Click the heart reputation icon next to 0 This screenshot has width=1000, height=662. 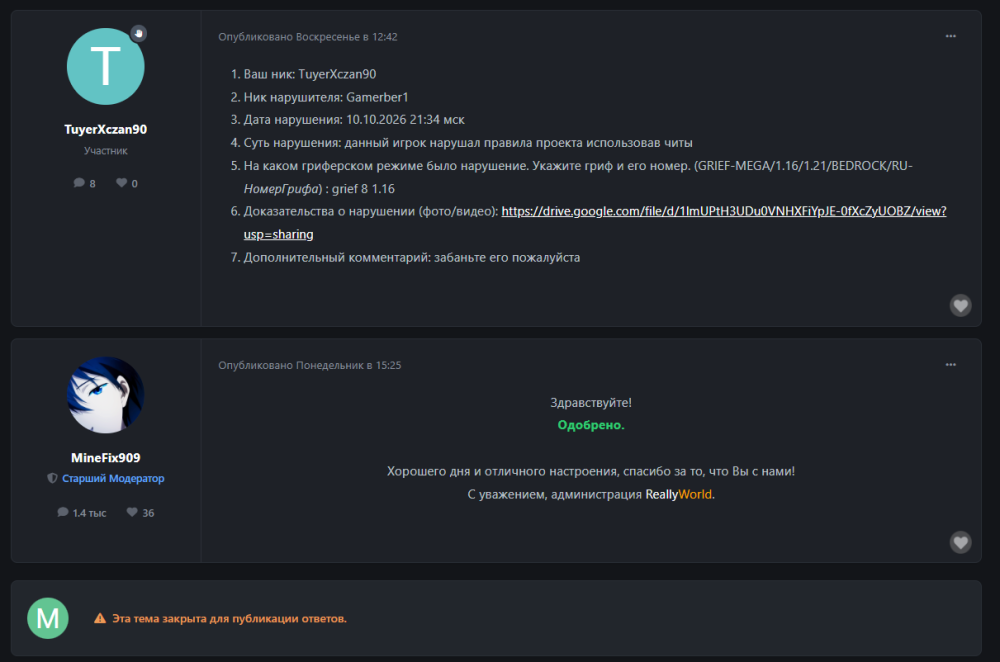click(121, 183)
